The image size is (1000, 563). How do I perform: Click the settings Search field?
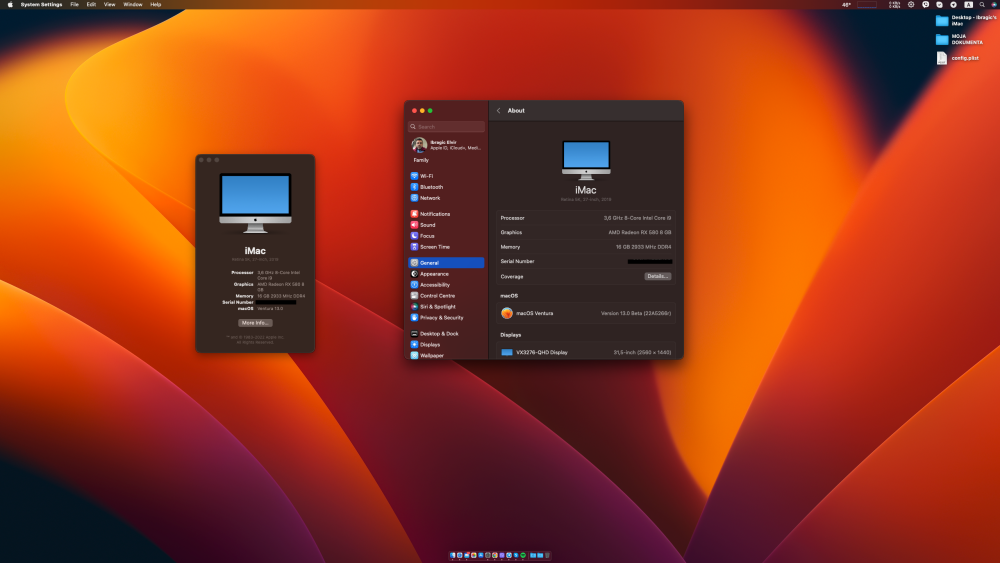click(446, 126)
